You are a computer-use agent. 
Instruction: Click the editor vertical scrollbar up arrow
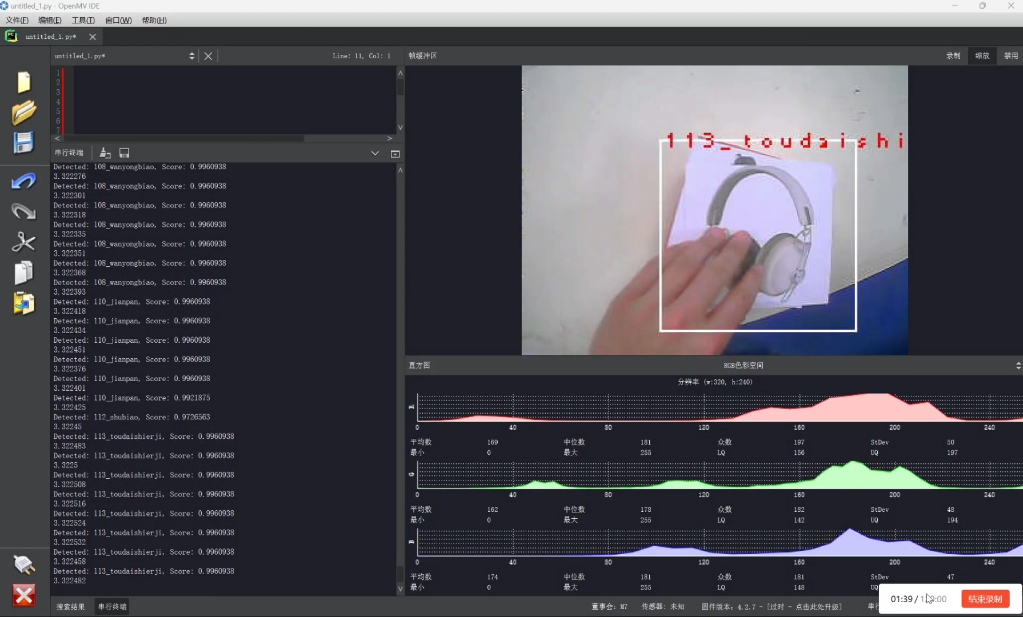click(x=400, y=73)
